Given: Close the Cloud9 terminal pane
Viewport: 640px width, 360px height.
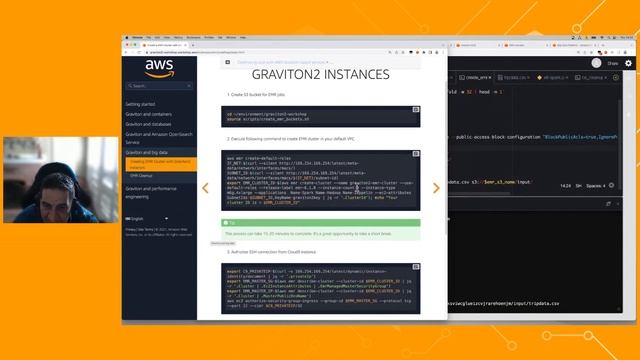Looking at the screenshot, I should (x=618, y=204).
